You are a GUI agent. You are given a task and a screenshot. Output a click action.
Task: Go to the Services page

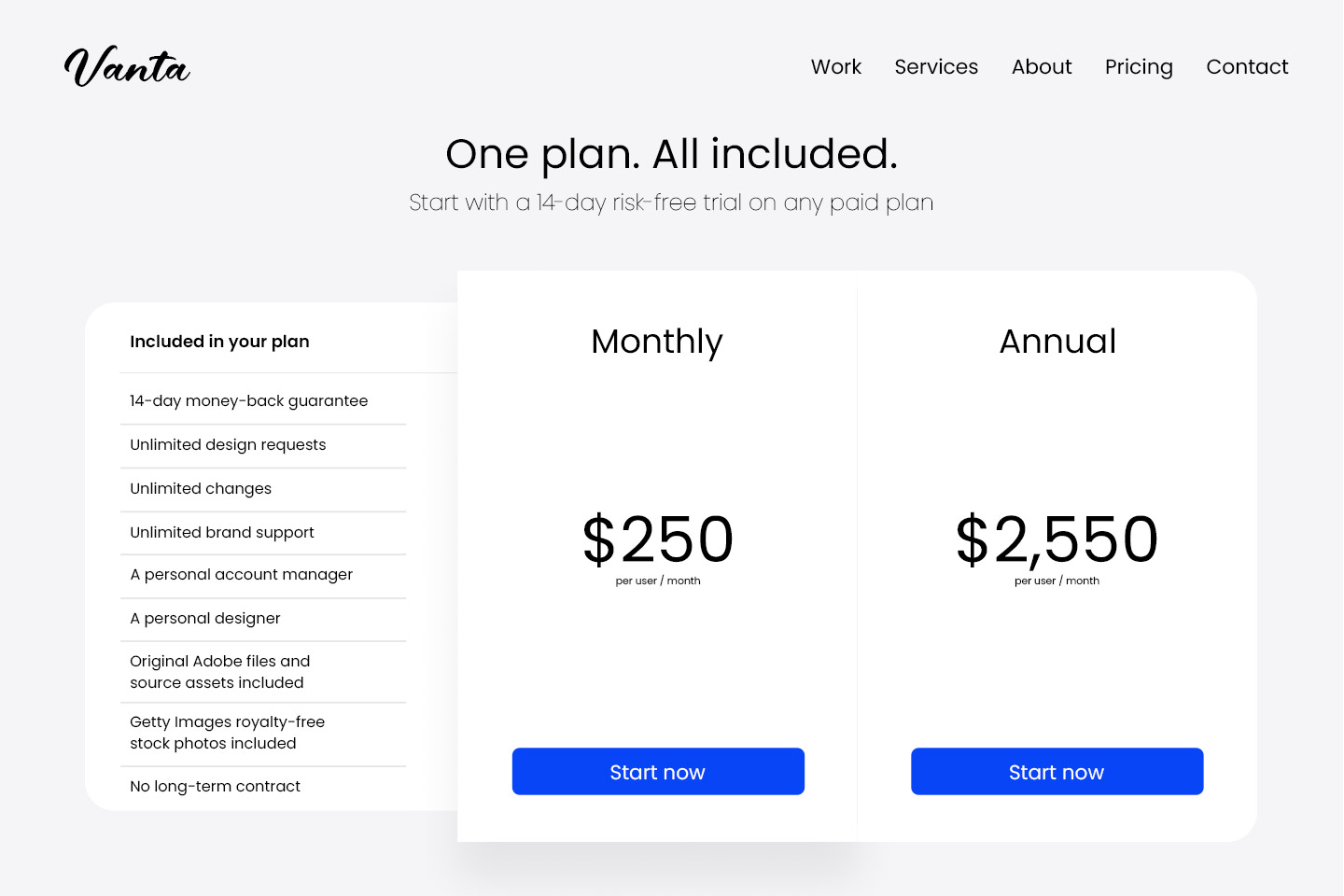(936, 67)
